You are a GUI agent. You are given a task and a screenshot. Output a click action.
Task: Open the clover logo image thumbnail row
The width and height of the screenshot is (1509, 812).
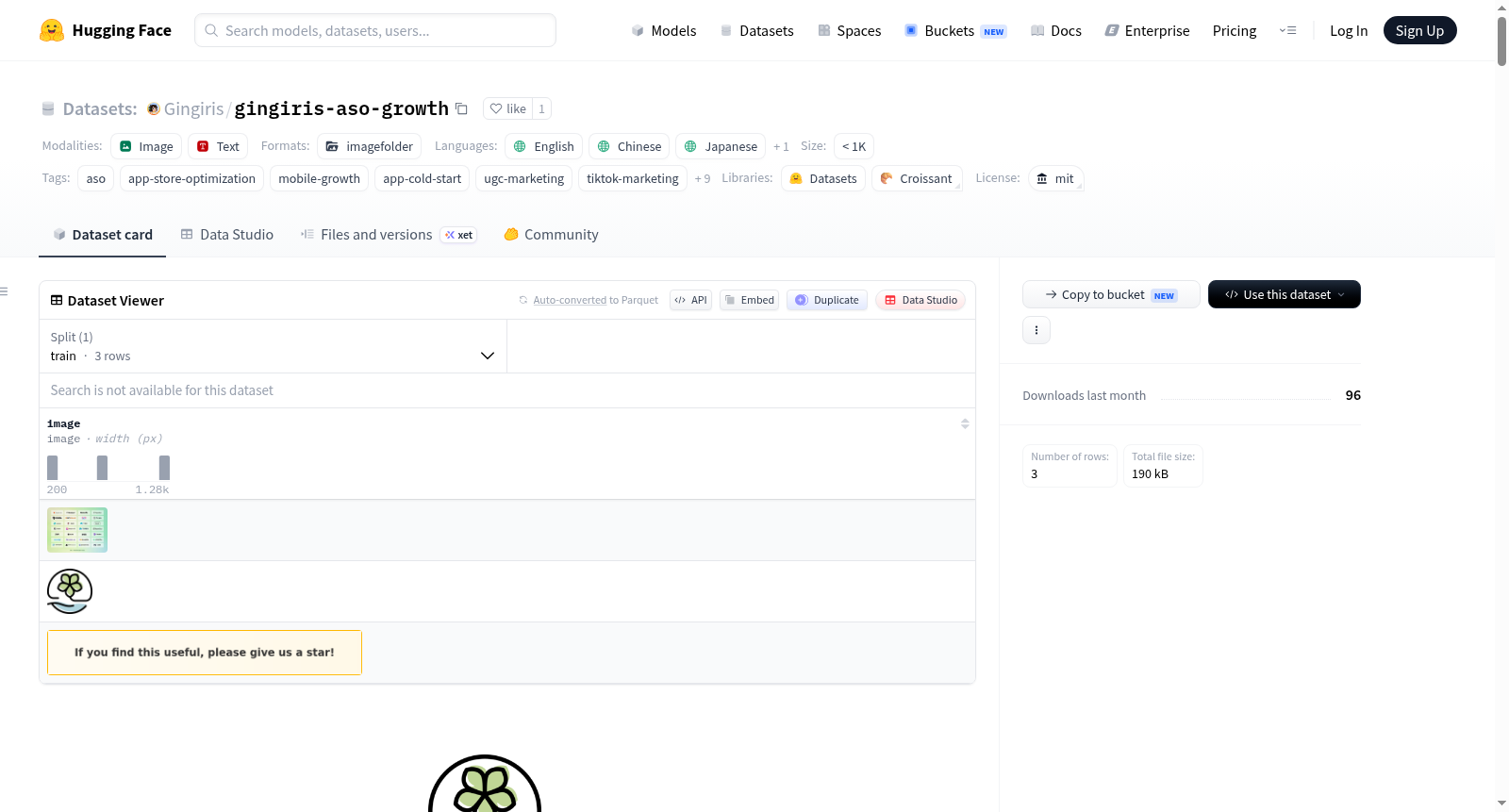[x=70, y=591]
